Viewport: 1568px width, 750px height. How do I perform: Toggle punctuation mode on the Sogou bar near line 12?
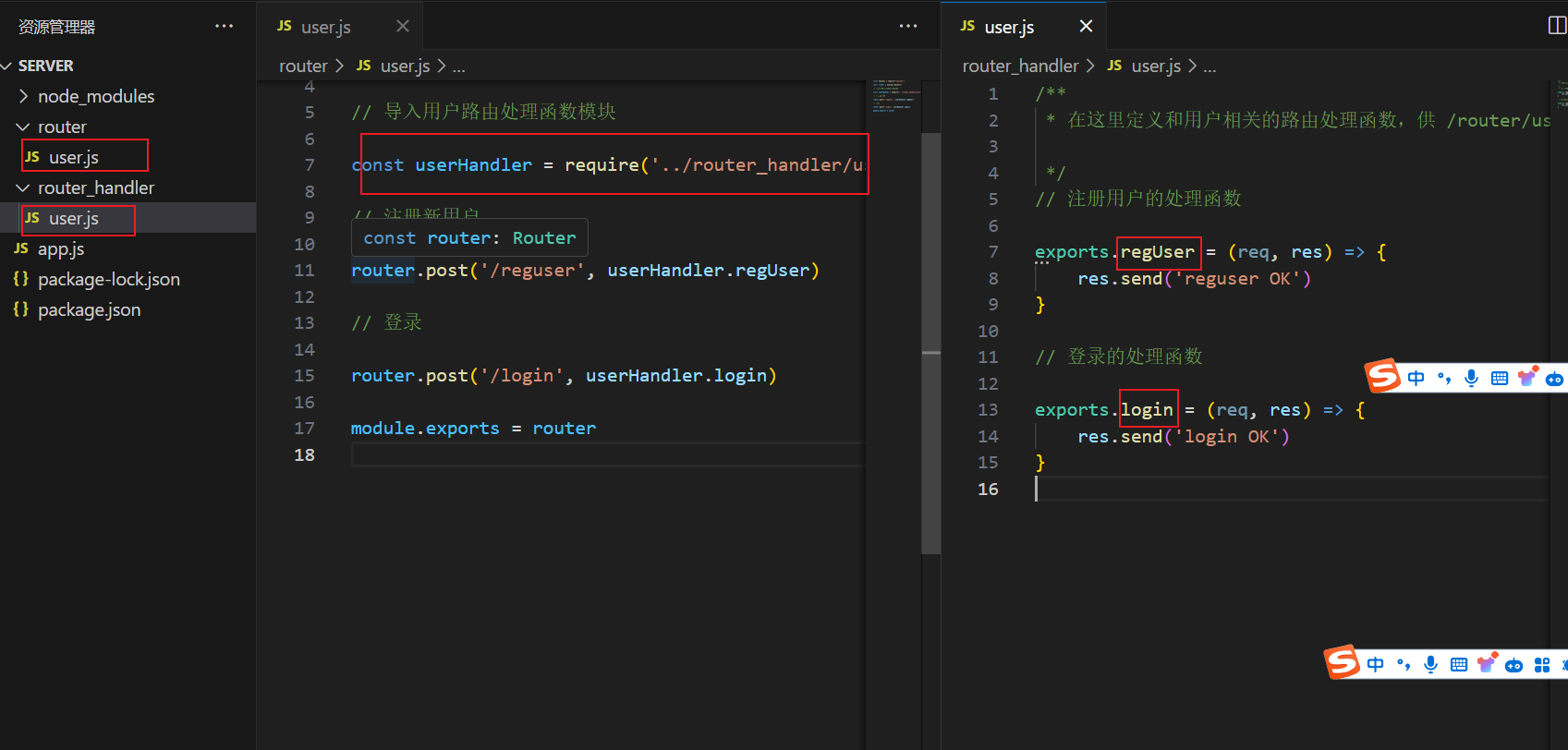pos(1444,378)
